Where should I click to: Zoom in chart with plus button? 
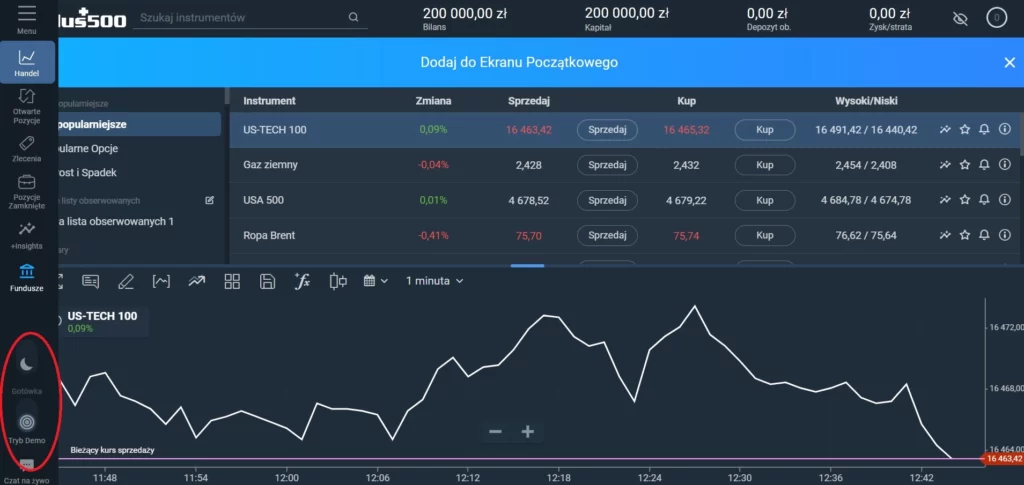click(x=528, y=432)
